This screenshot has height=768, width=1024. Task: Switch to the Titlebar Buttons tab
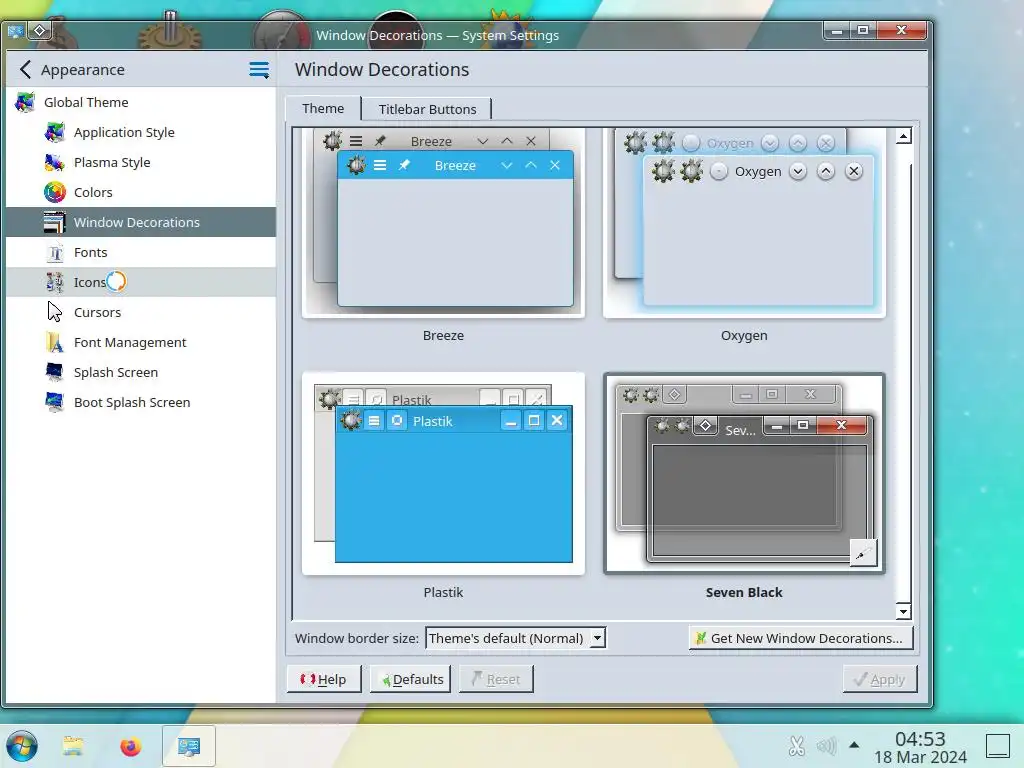point(427,109)
